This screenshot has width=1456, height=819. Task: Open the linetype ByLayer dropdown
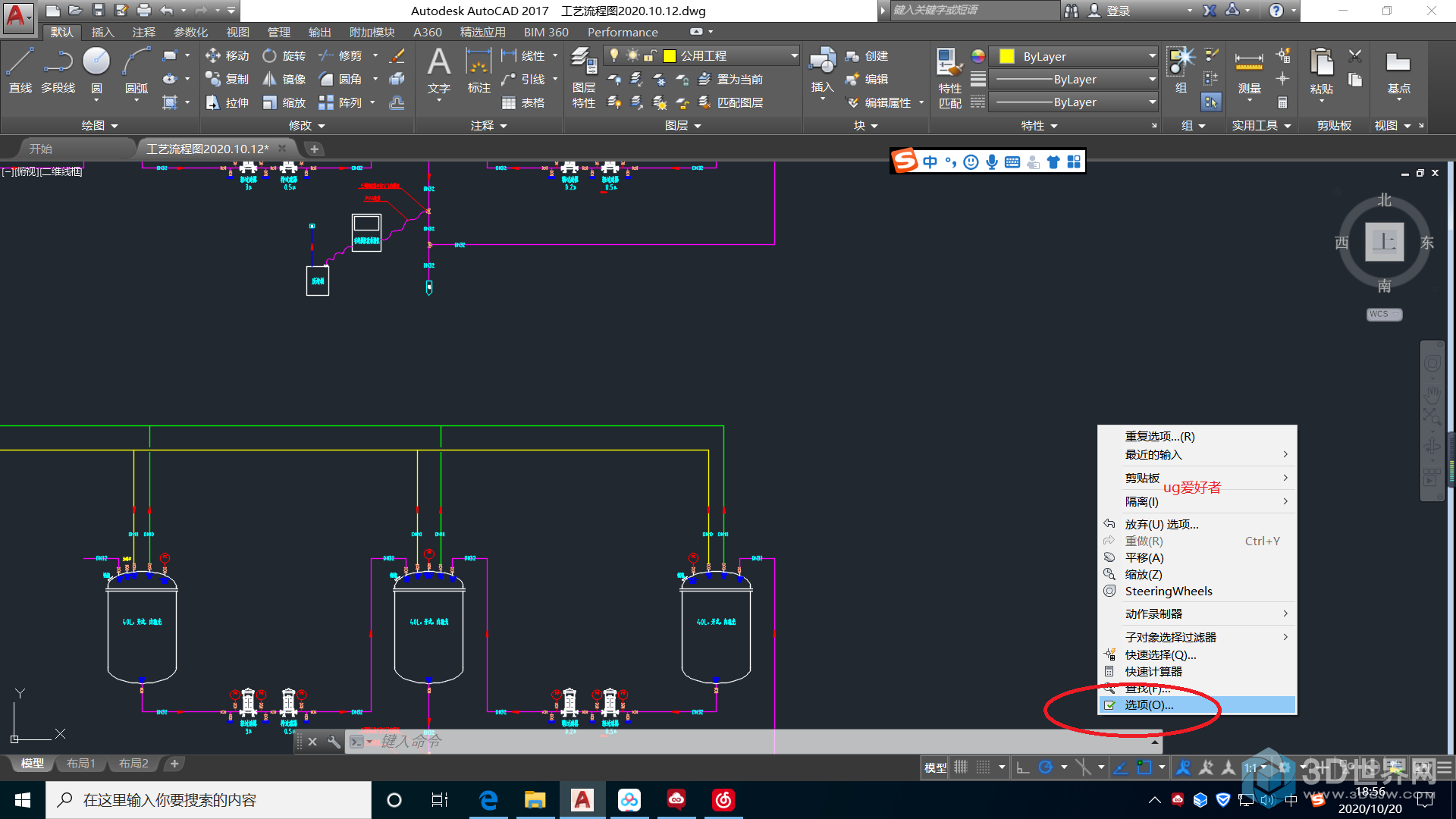1075,102
